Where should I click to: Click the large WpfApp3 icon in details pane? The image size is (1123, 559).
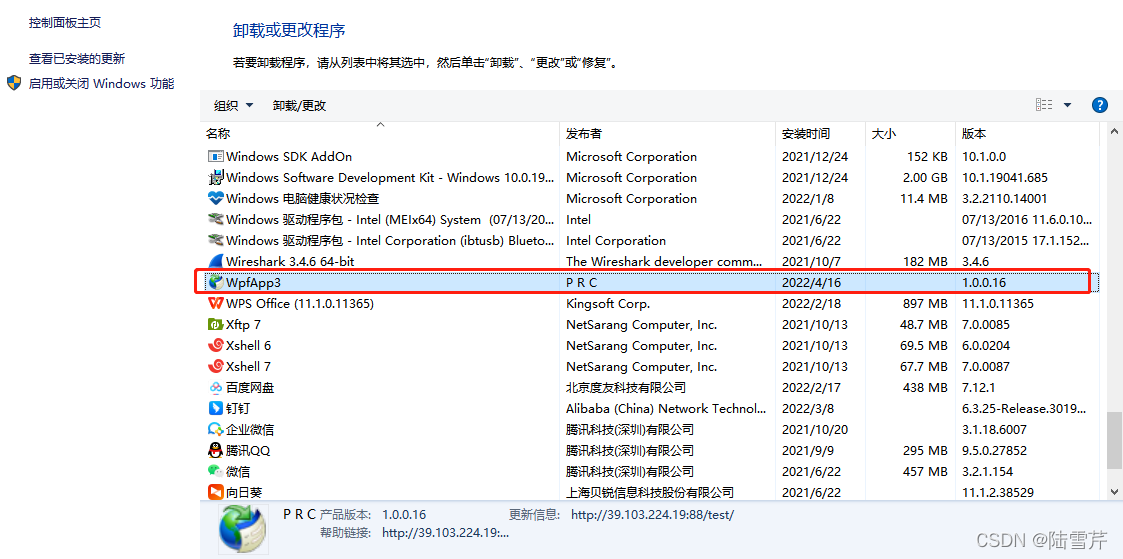pos(244,530)
